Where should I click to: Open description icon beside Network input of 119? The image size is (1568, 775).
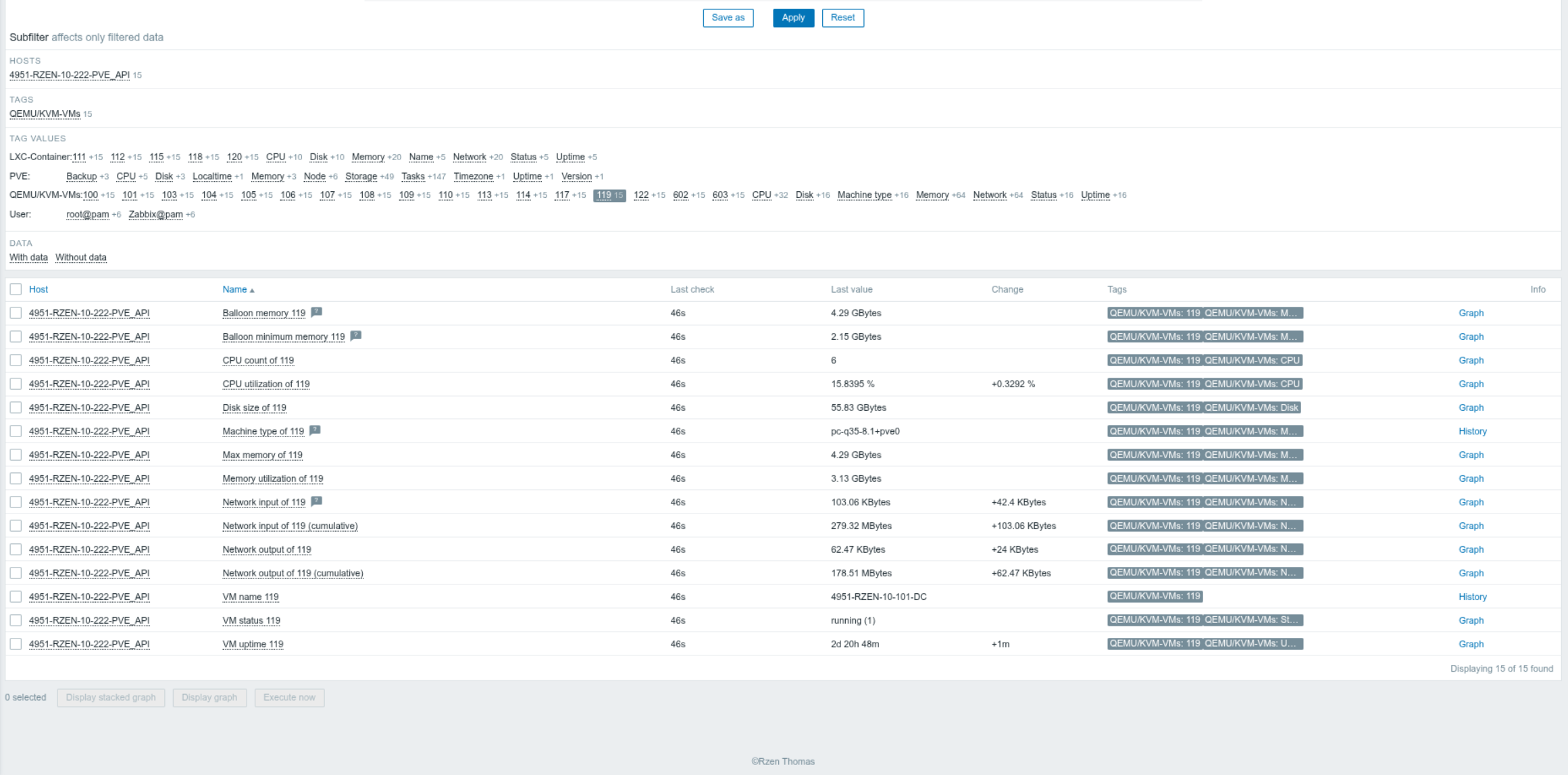[316, 501]
